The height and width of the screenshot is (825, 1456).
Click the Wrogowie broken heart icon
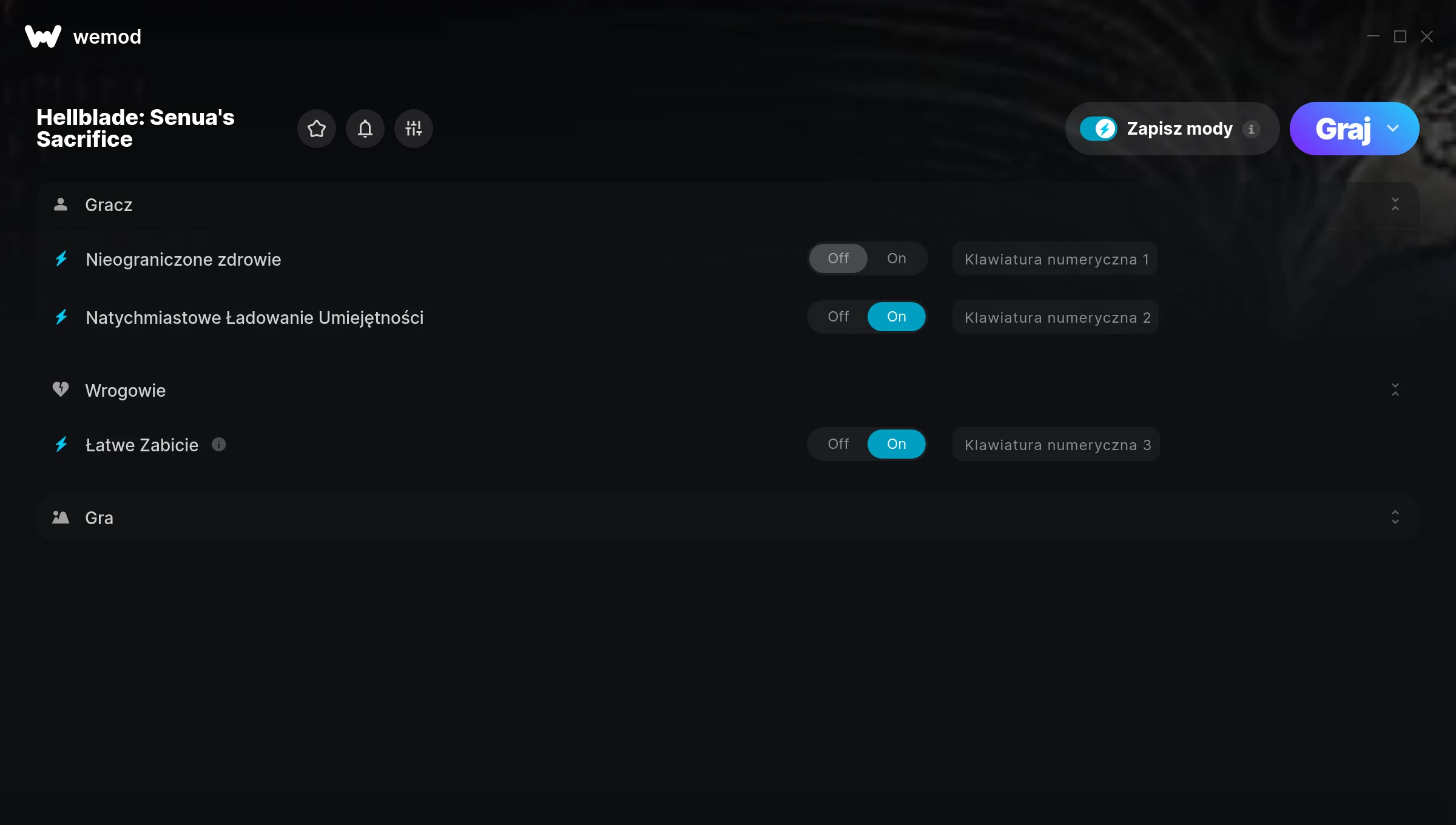[x=61, y=389]
